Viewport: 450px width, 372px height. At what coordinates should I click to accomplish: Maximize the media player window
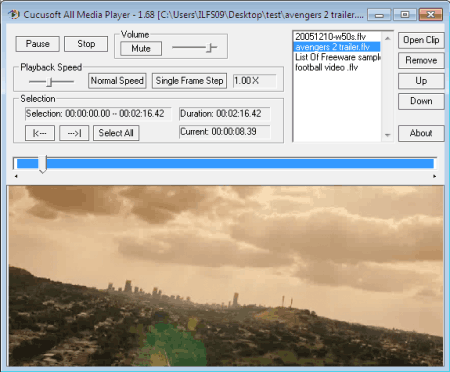[405, 15]
